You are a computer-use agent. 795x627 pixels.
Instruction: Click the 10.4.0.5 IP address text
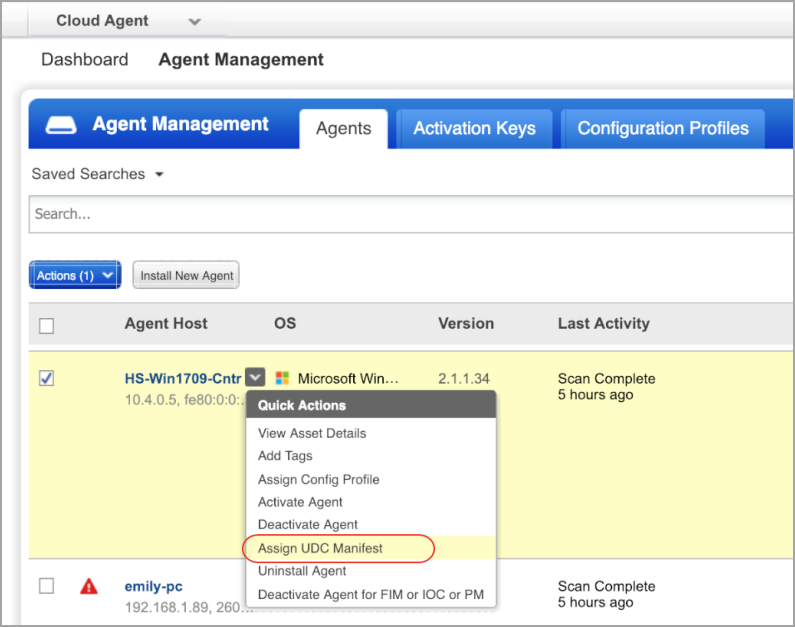click(x=151, y=400)
